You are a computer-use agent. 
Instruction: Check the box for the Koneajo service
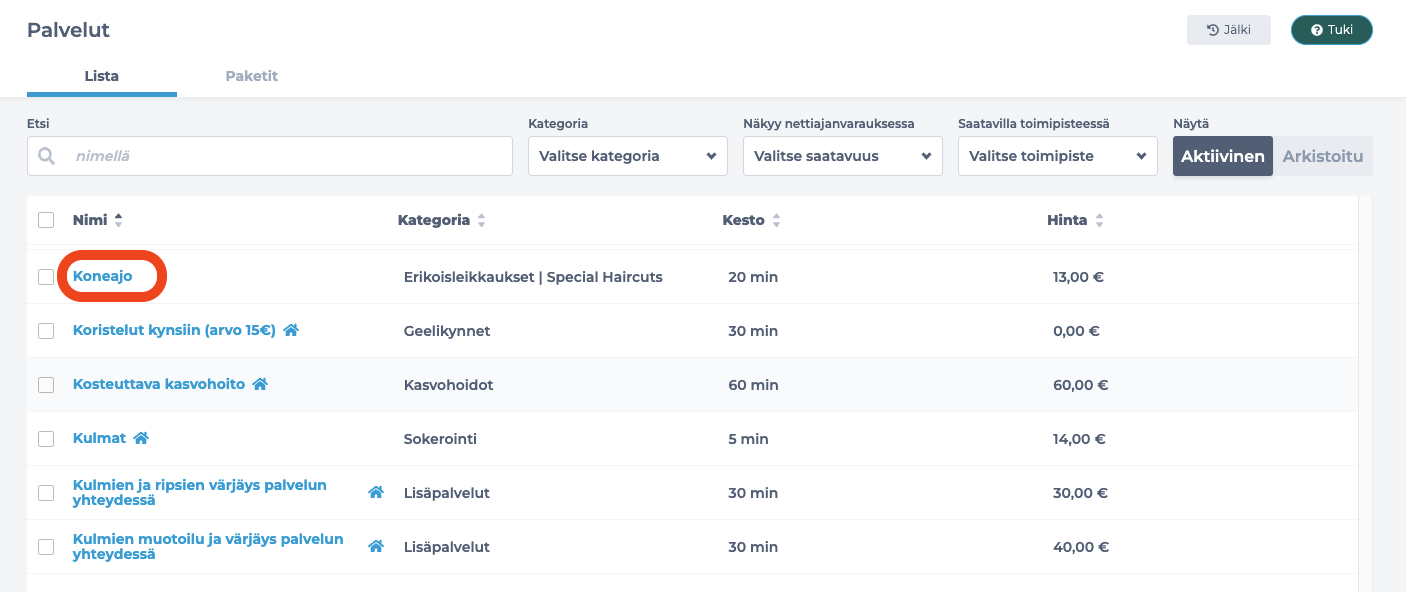pos(46,277)
